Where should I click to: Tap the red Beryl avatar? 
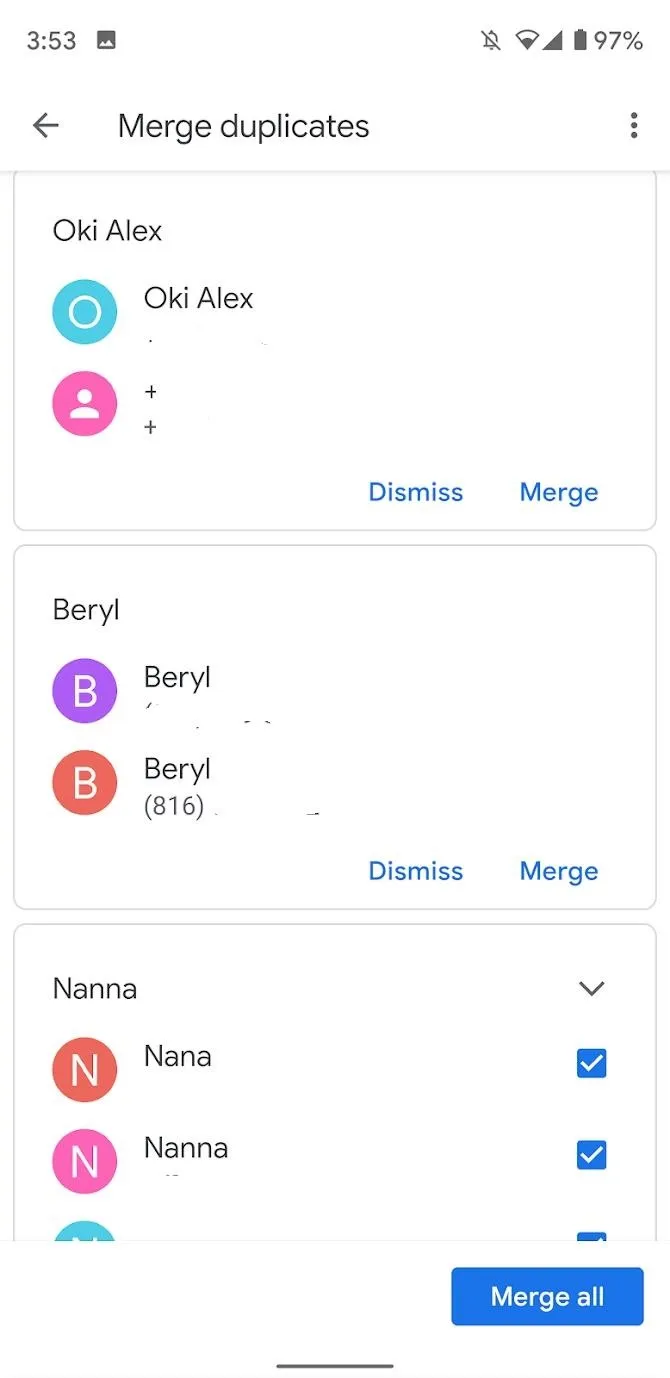(x=84, y=783)
